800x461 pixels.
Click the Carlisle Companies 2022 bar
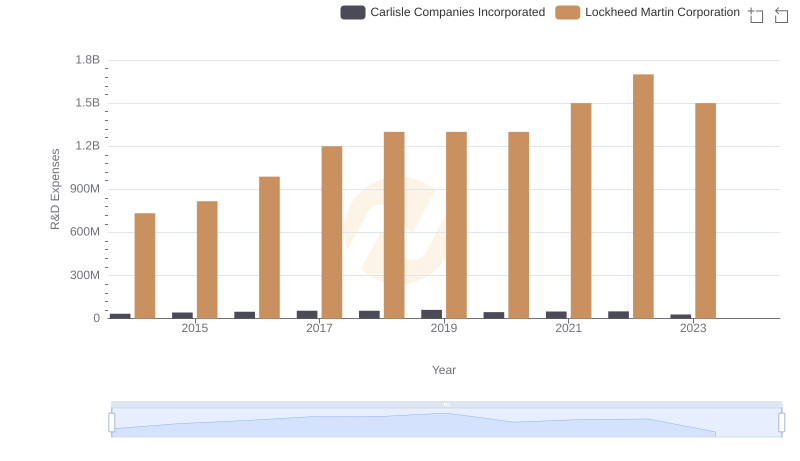point(618,315)
